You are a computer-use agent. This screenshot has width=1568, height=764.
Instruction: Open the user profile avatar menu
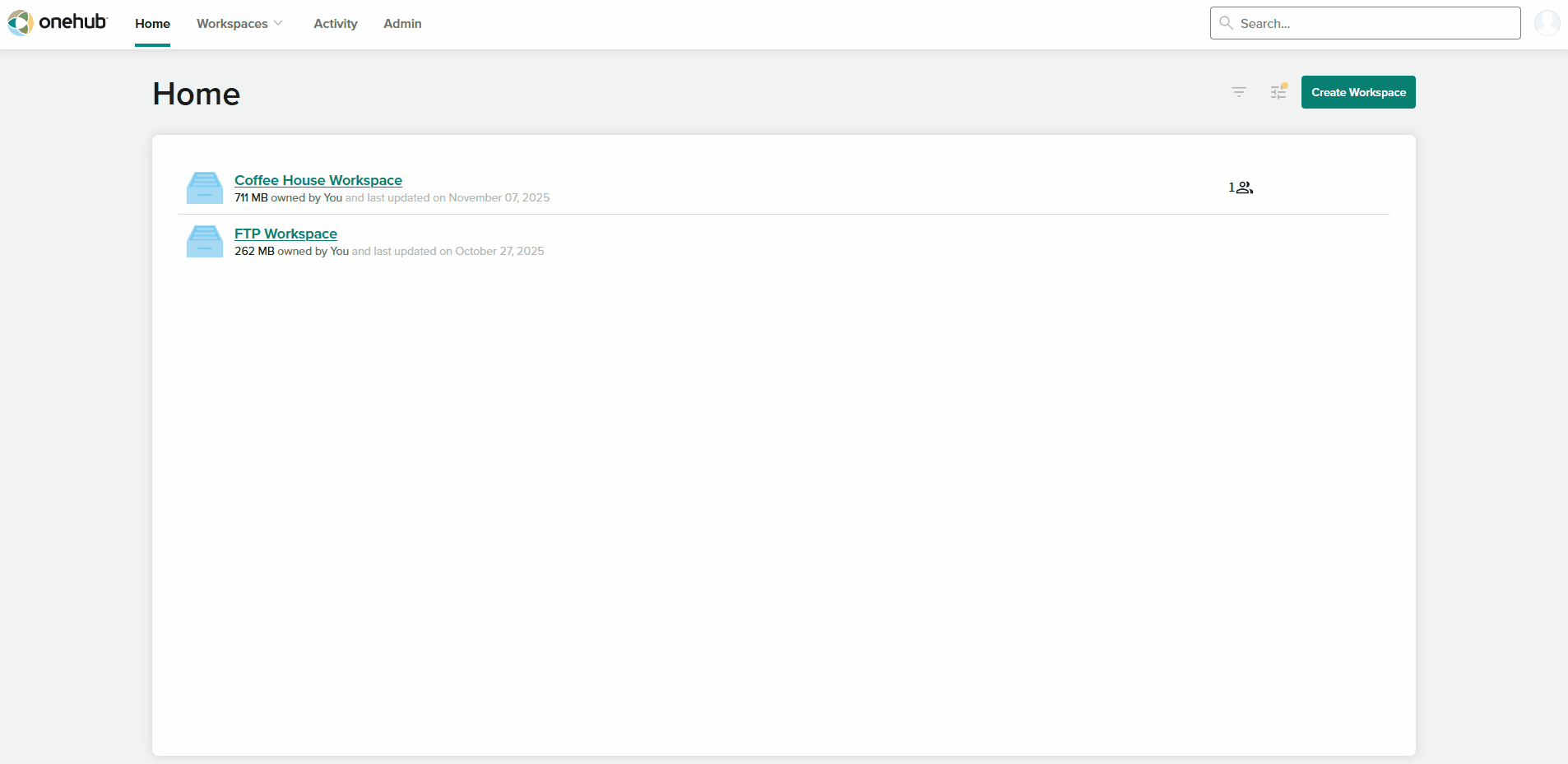click(x=1547, y=23)
